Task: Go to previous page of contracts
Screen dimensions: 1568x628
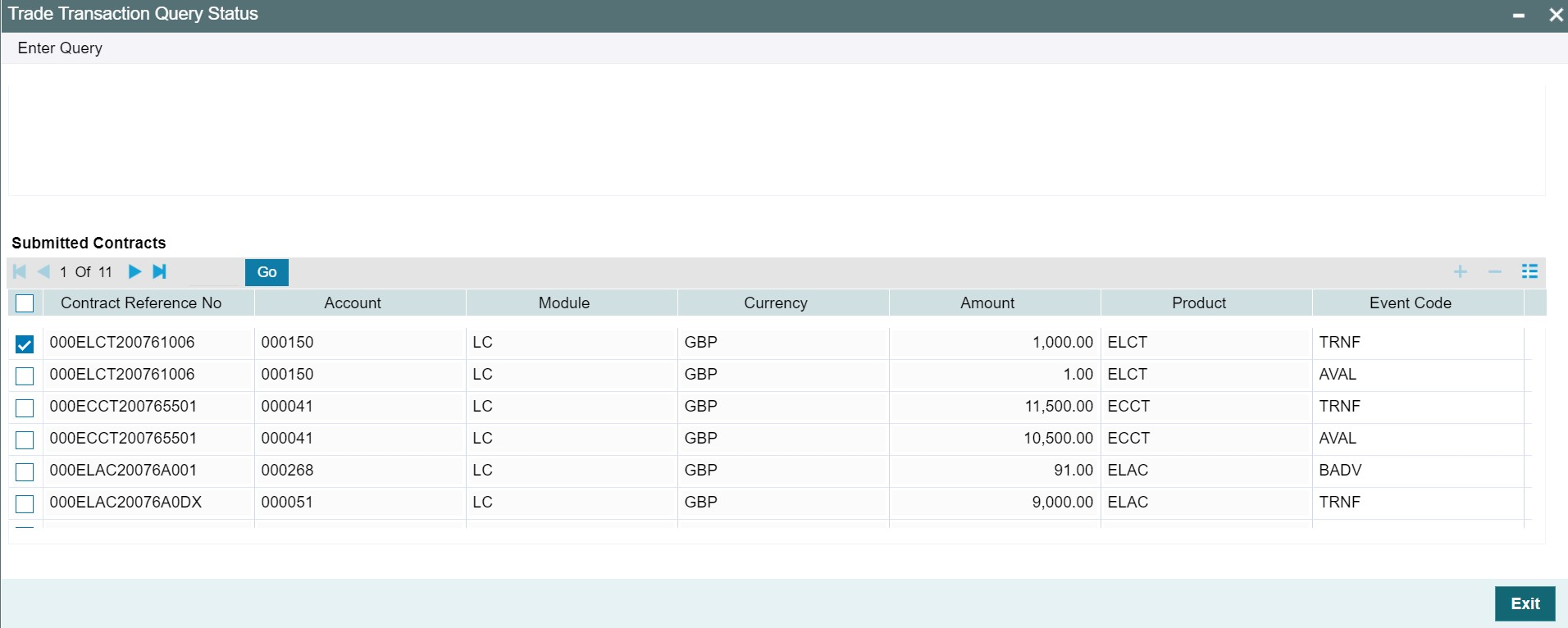Action: coord(43,271)
